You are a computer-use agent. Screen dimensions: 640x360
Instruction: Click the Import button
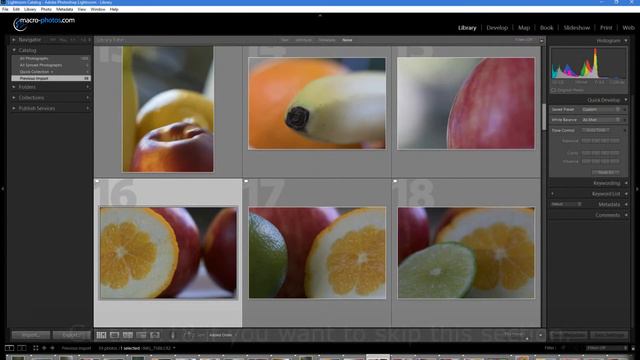pyautogui.click(x=31, y=335)
